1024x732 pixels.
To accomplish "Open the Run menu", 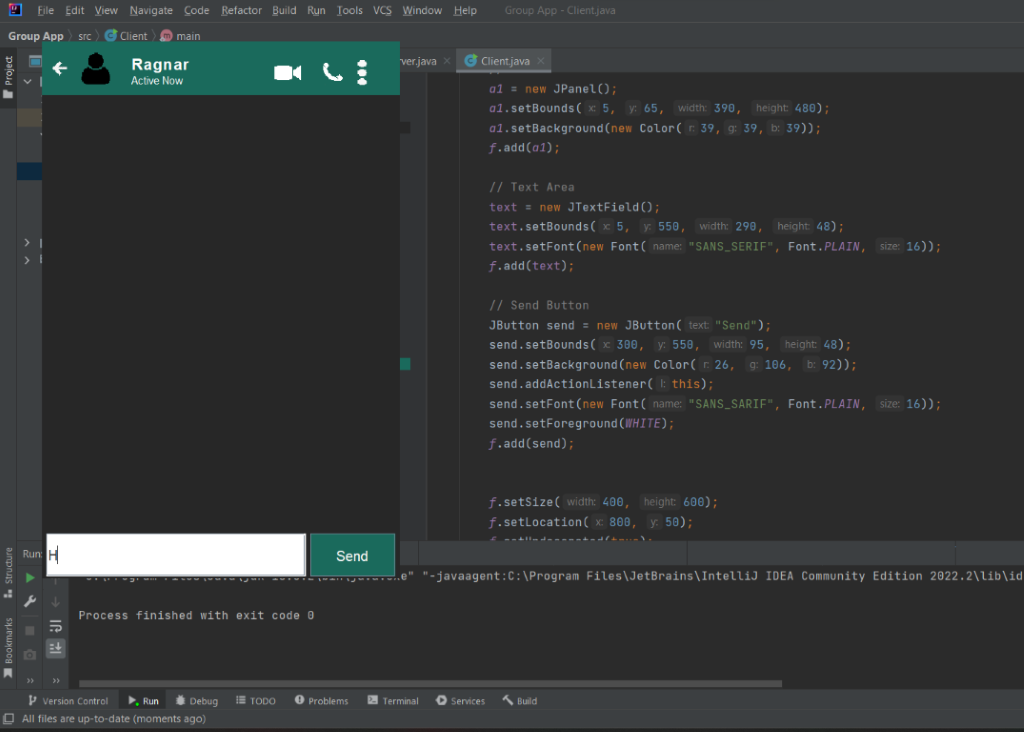I will click(316, 10).
